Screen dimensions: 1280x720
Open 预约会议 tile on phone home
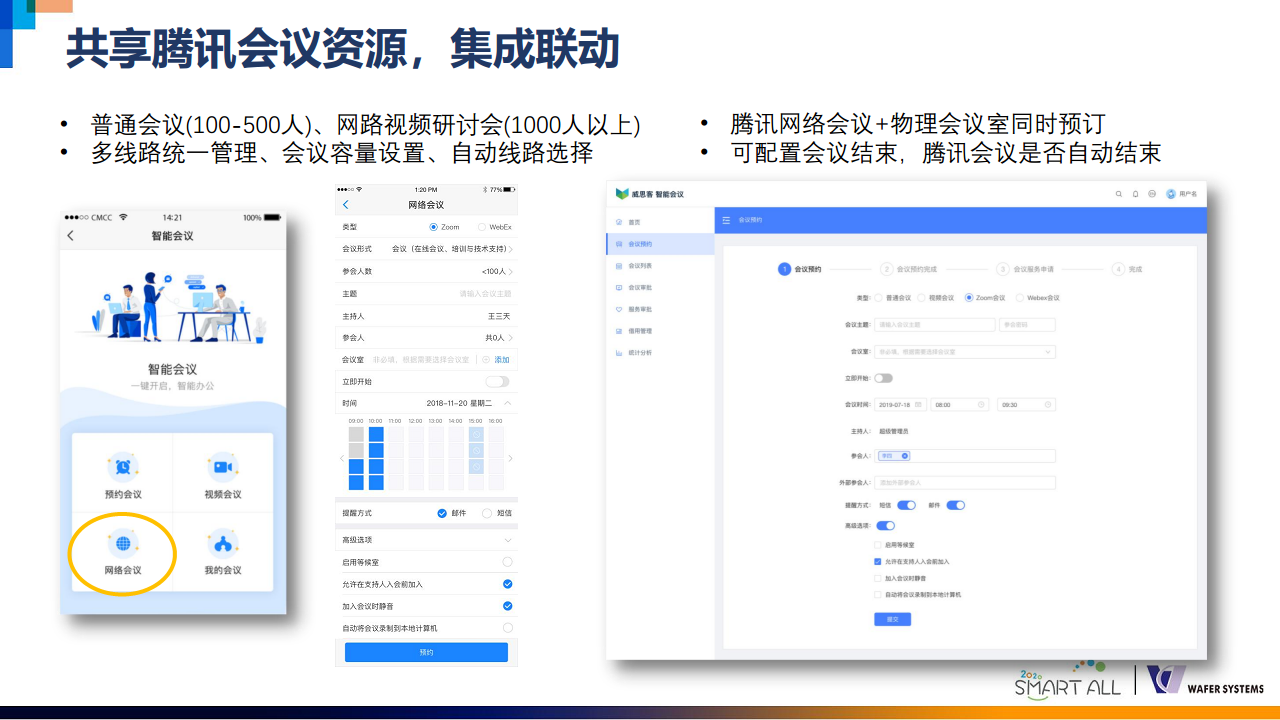pyautogui.click(x=123, y=475)
